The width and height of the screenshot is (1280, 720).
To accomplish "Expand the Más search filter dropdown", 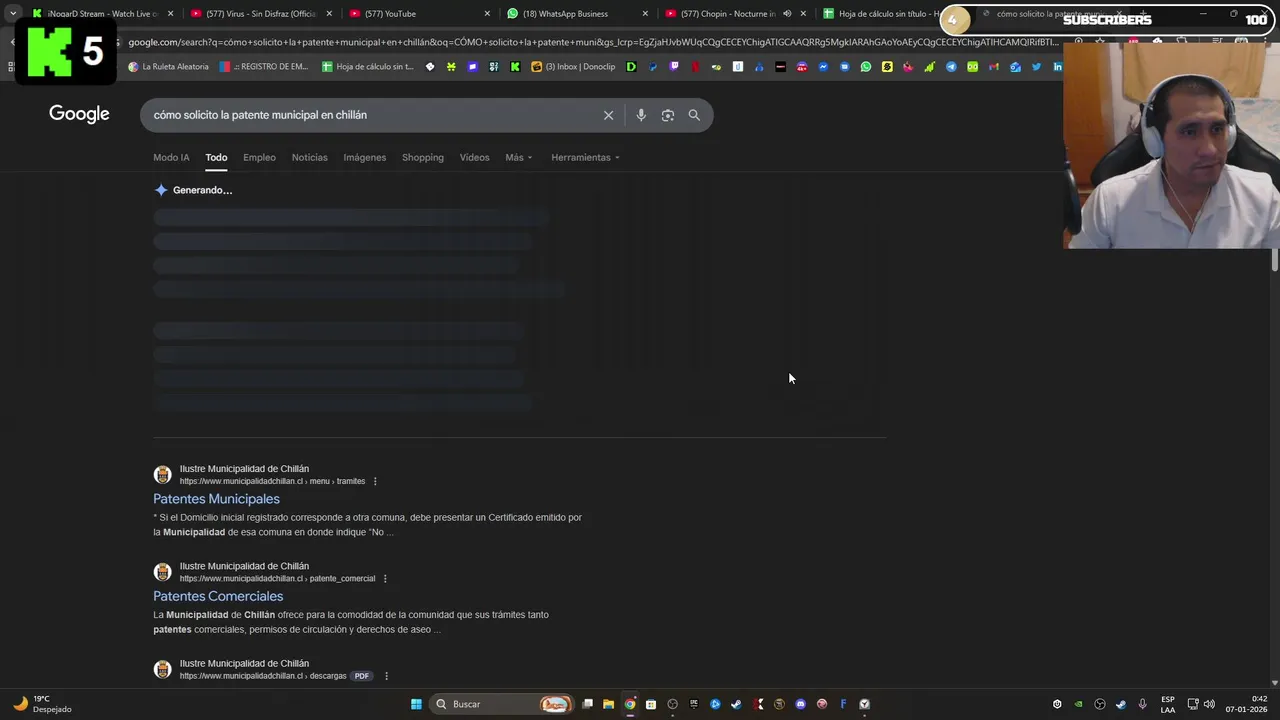I will click(518, 157).
